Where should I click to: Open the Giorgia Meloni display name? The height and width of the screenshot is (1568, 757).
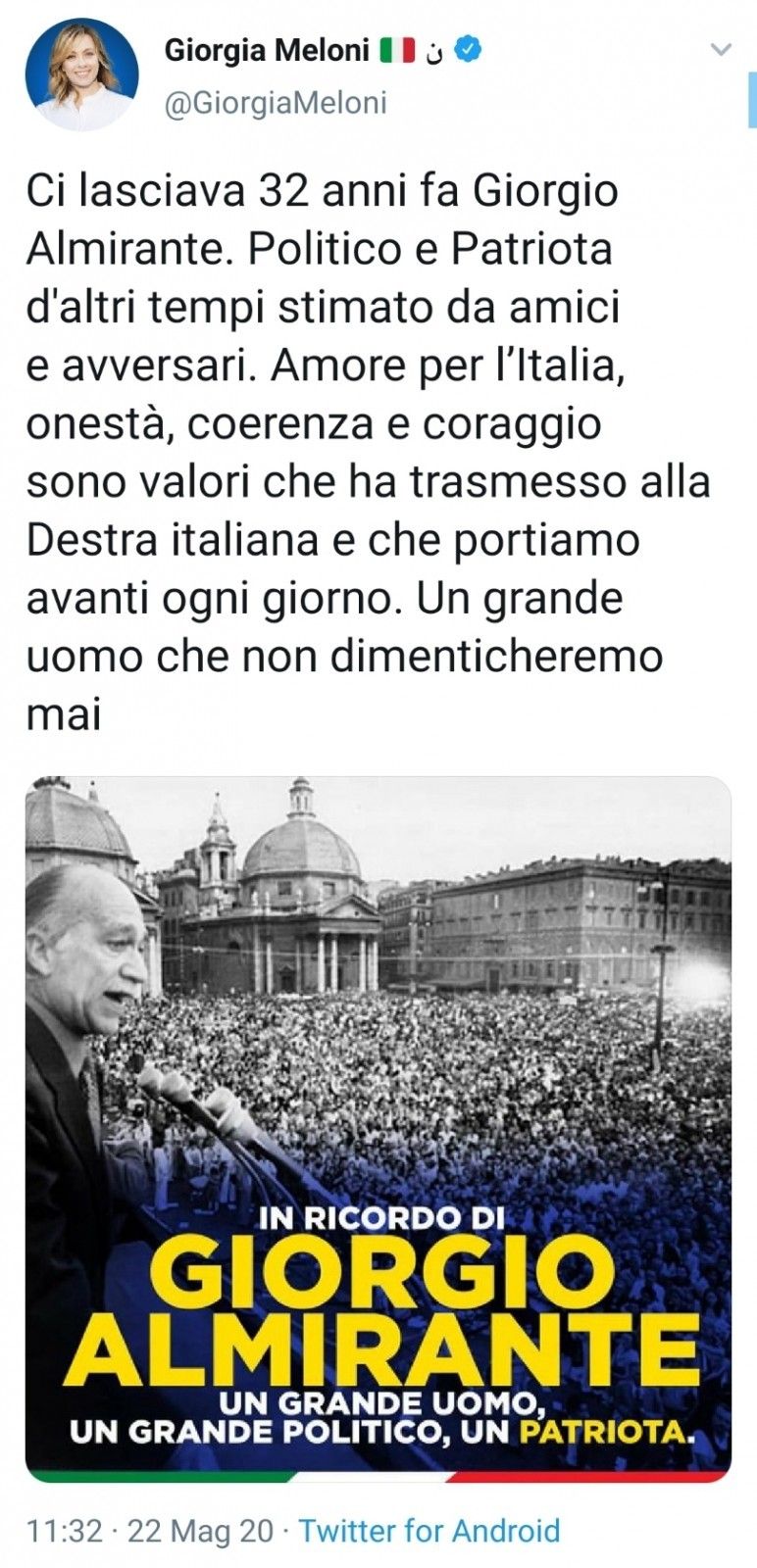click(267, 50)
